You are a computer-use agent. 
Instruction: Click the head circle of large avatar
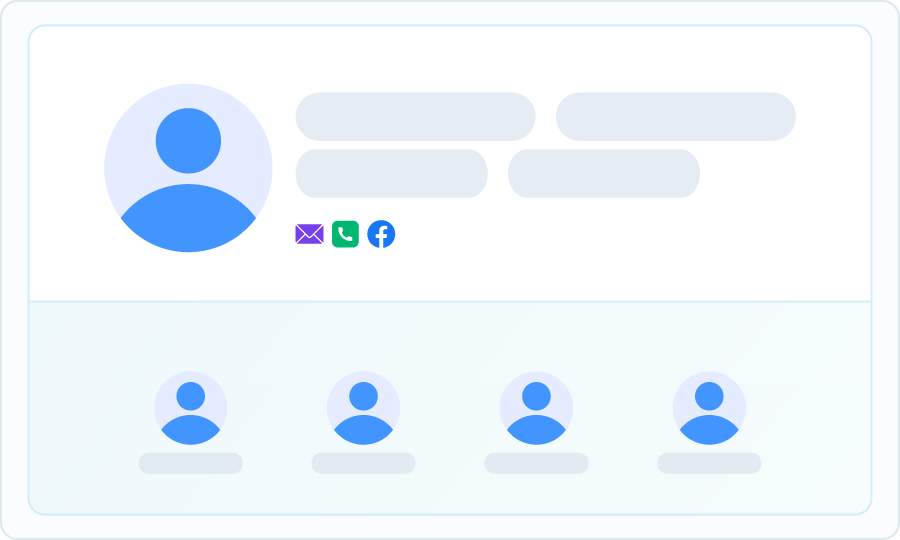tap(188, 141)
